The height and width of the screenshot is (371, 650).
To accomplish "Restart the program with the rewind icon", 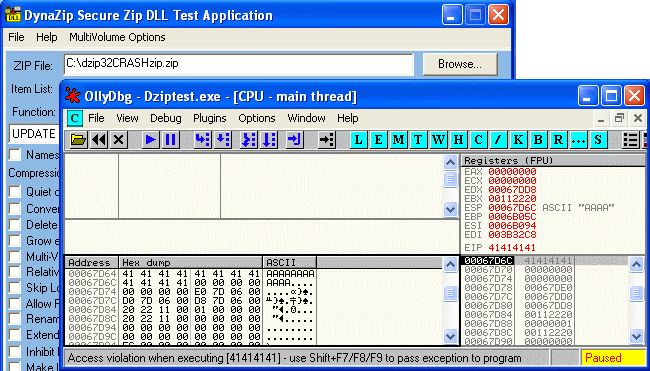I will click(x=99, y=140).
